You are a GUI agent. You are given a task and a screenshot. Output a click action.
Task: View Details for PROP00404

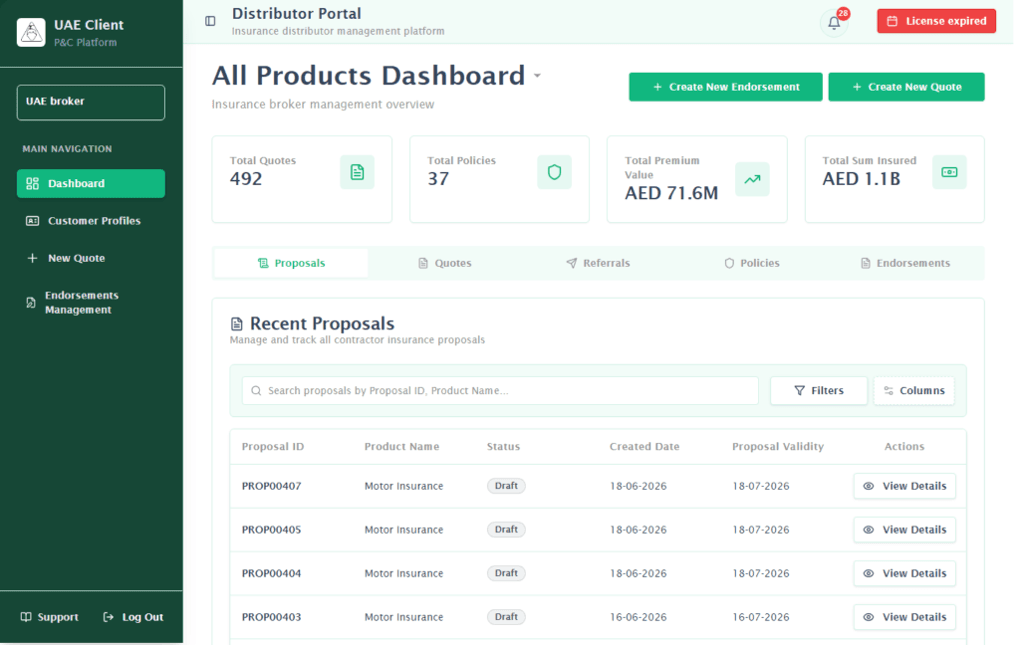tap(904, 574)
